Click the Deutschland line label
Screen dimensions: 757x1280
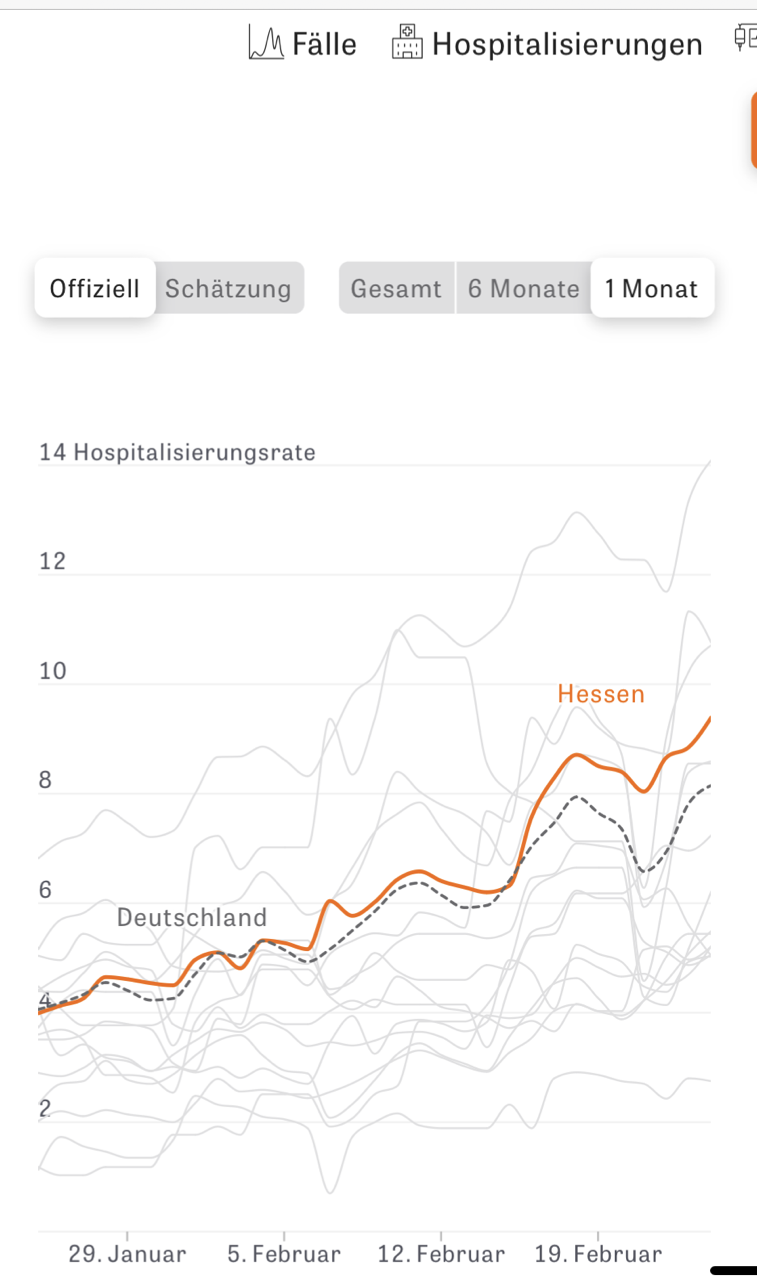click(192, 917)
